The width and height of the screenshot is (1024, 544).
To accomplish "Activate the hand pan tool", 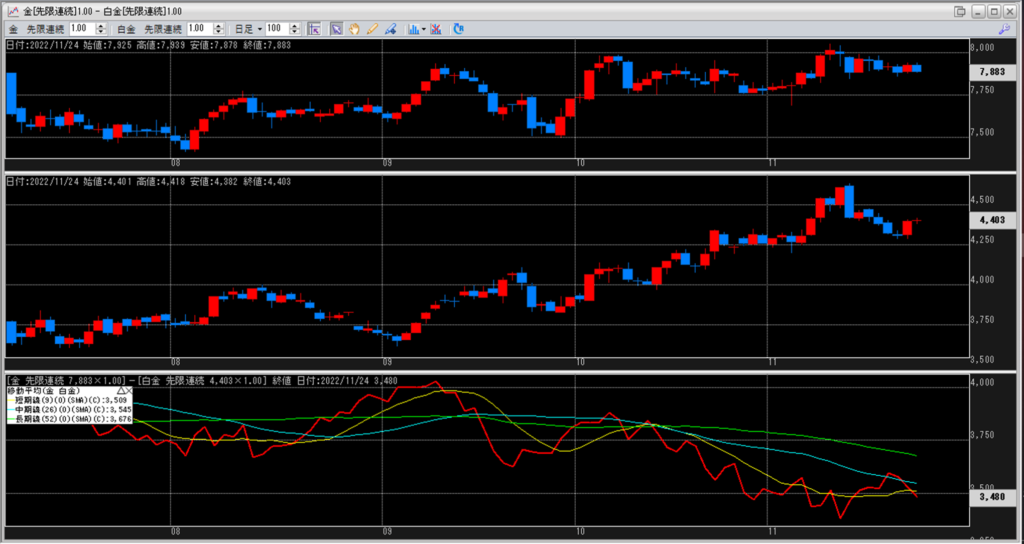I will pos(353,29).
